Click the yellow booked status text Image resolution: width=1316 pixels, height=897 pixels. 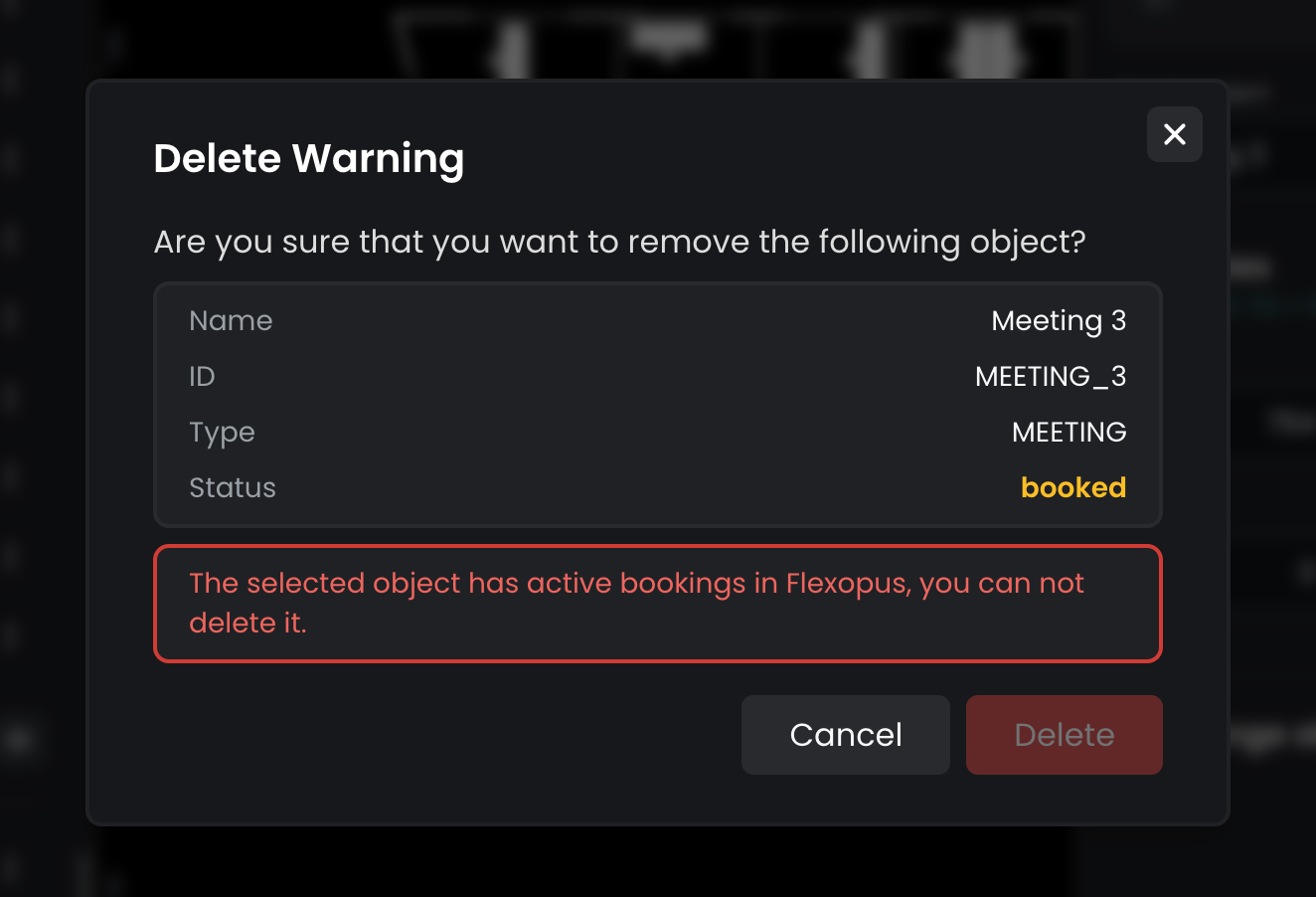tap(1072, 488)
